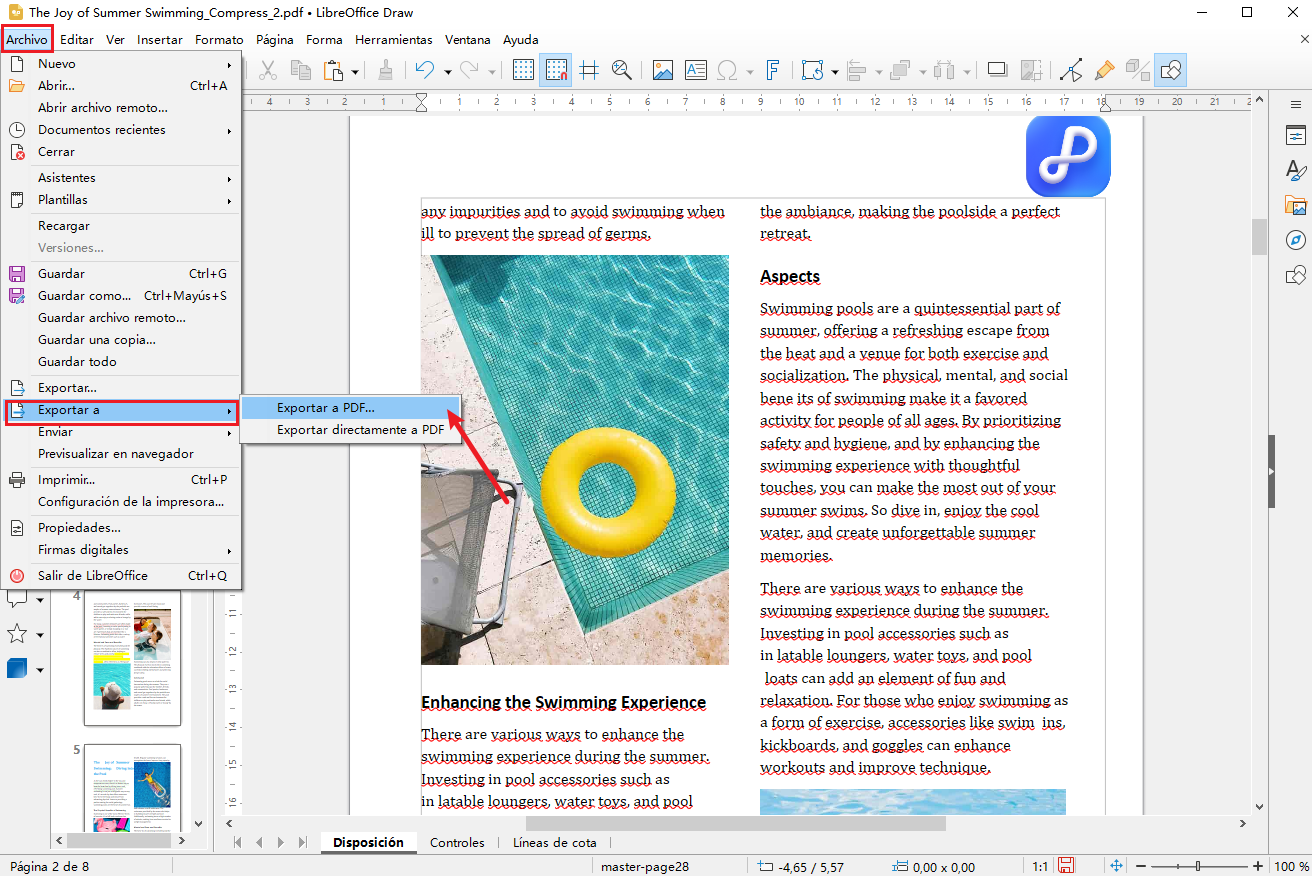Click the unsaved document status icon
The image size is (1312, 876).
pyautogui.click(x=1066, y=866)
